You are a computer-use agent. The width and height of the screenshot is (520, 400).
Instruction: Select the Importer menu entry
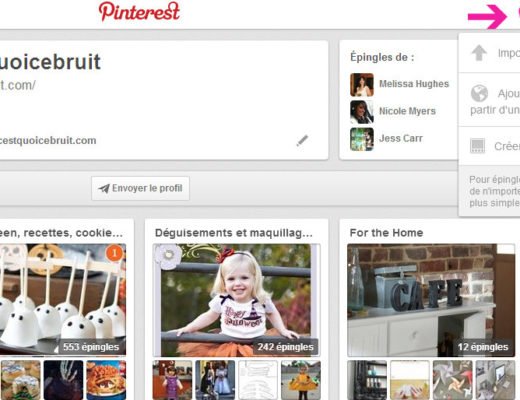[x=509, y=53]
